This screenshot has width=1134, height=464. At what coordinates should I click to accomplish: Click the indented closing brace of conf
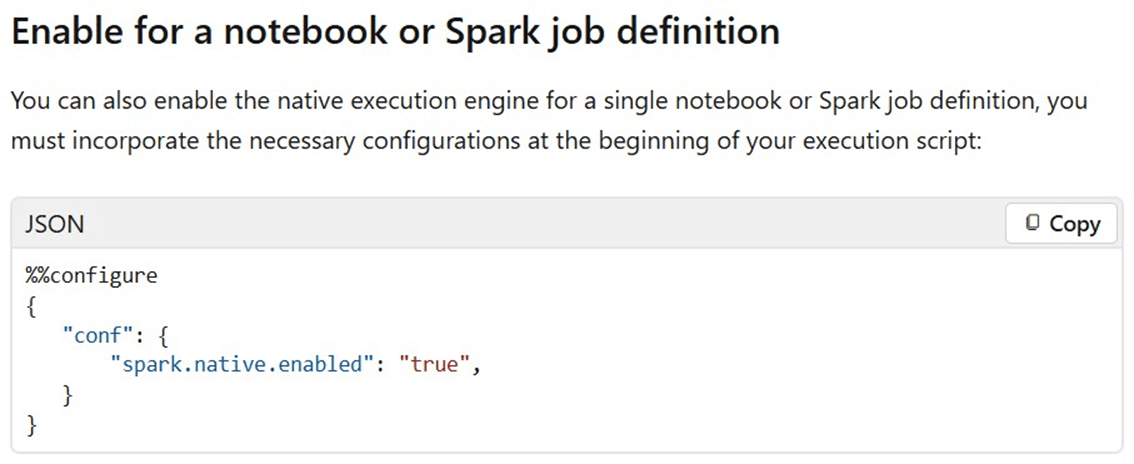click(68, 395)
